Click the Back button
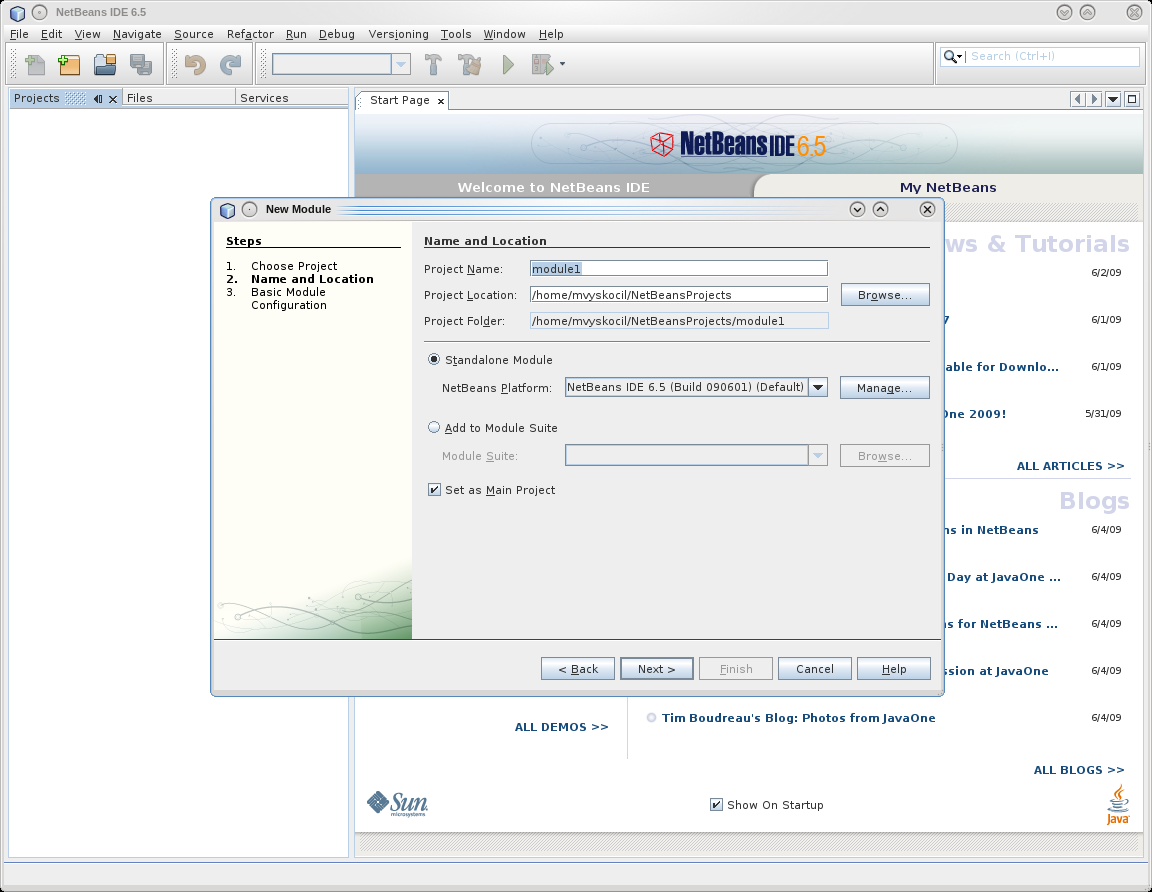The image size is (1152, 892). pyautogui.click(x=577, y=669)
